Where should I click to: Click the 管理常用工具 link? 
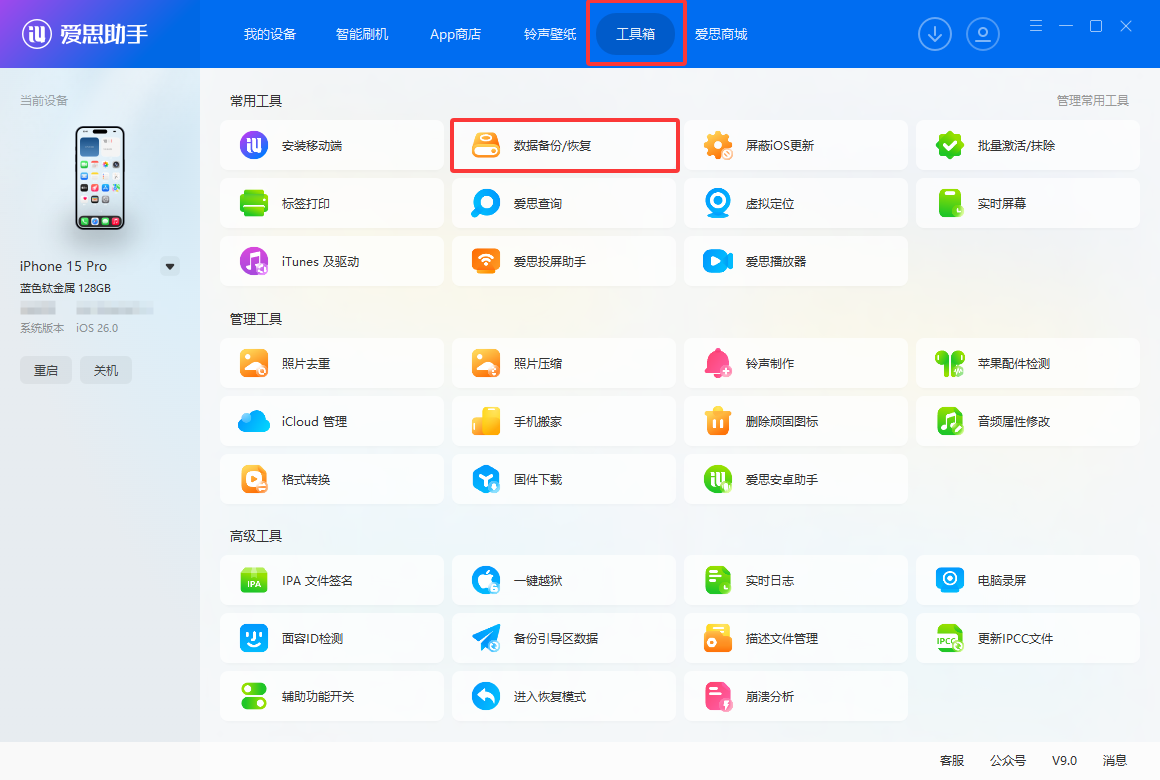pos(1092,101)
